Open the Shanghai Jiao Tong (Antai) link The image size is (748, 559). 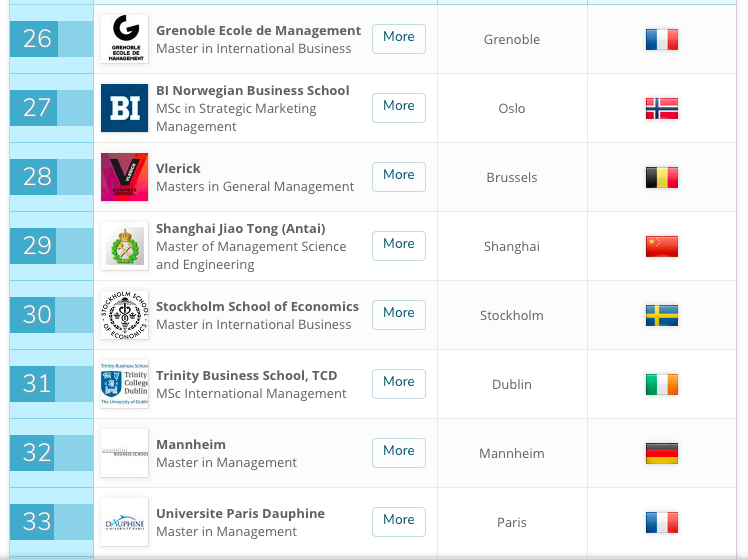pyautogui.click(x=240, y=228)
